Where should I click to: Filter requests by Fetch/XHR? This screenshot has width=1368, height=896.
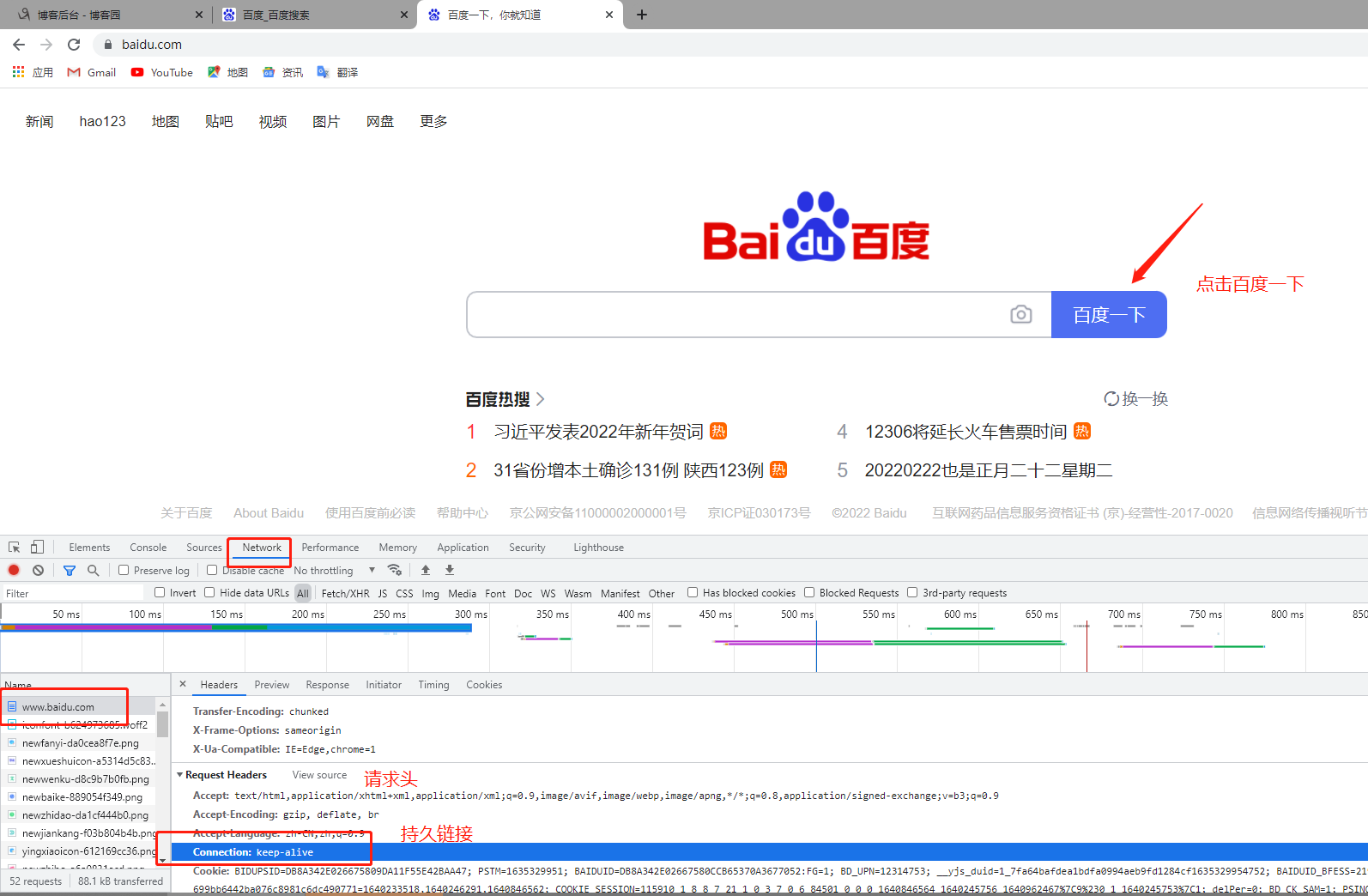[x=345, y=593]
